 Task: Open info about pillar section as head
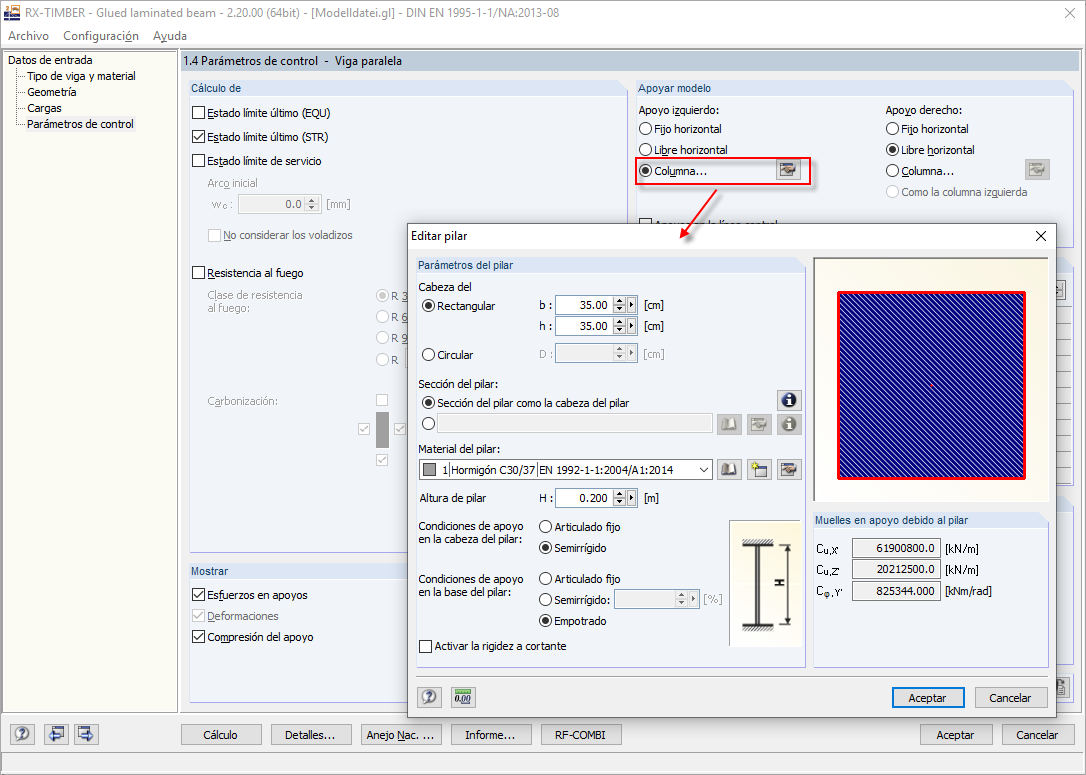(789, 400)
